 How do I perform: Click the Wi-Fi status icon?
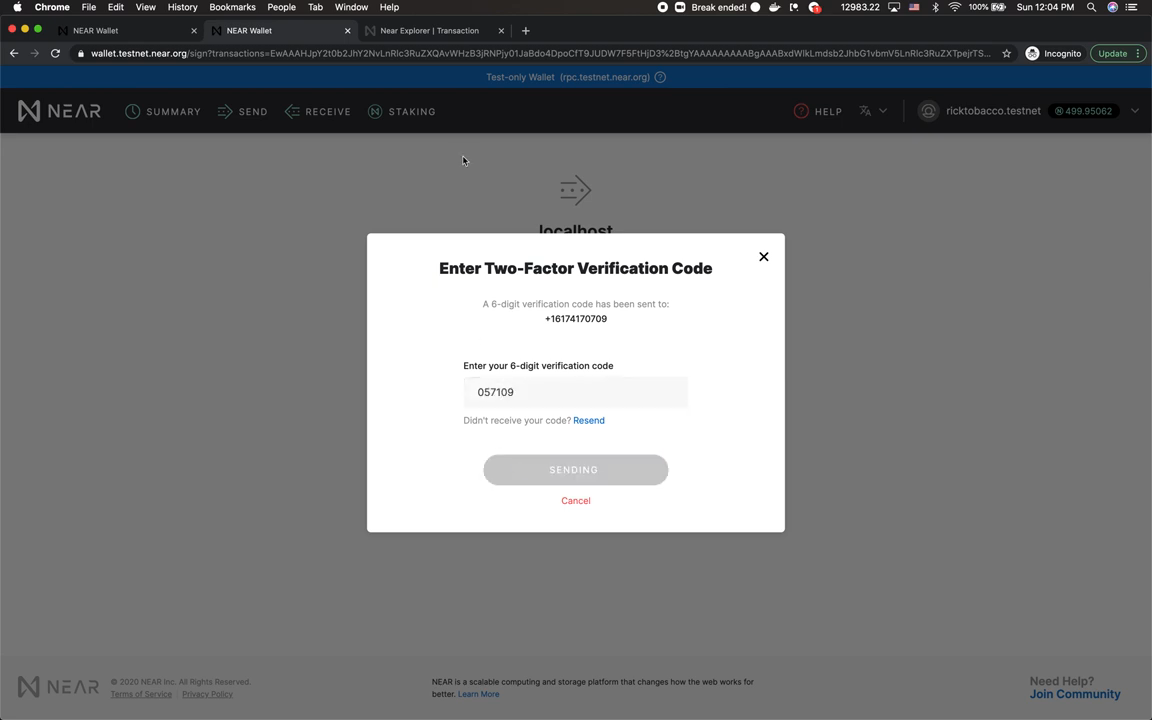coord(954,7)
